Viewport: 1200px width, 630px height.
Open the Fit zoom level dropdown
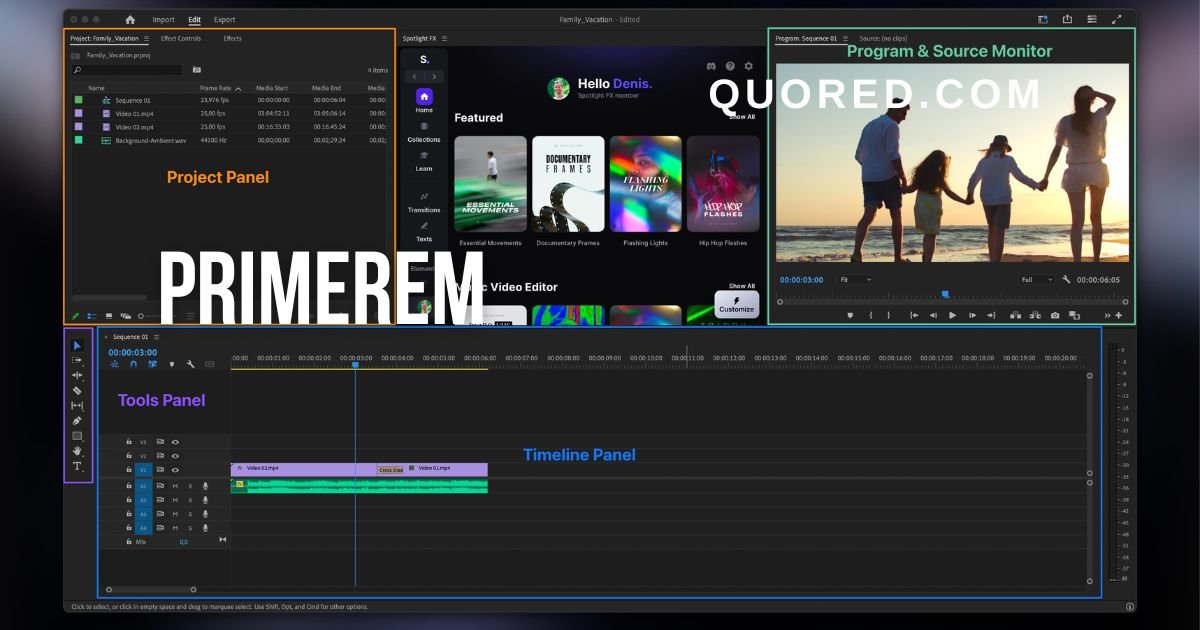point(855,280)
